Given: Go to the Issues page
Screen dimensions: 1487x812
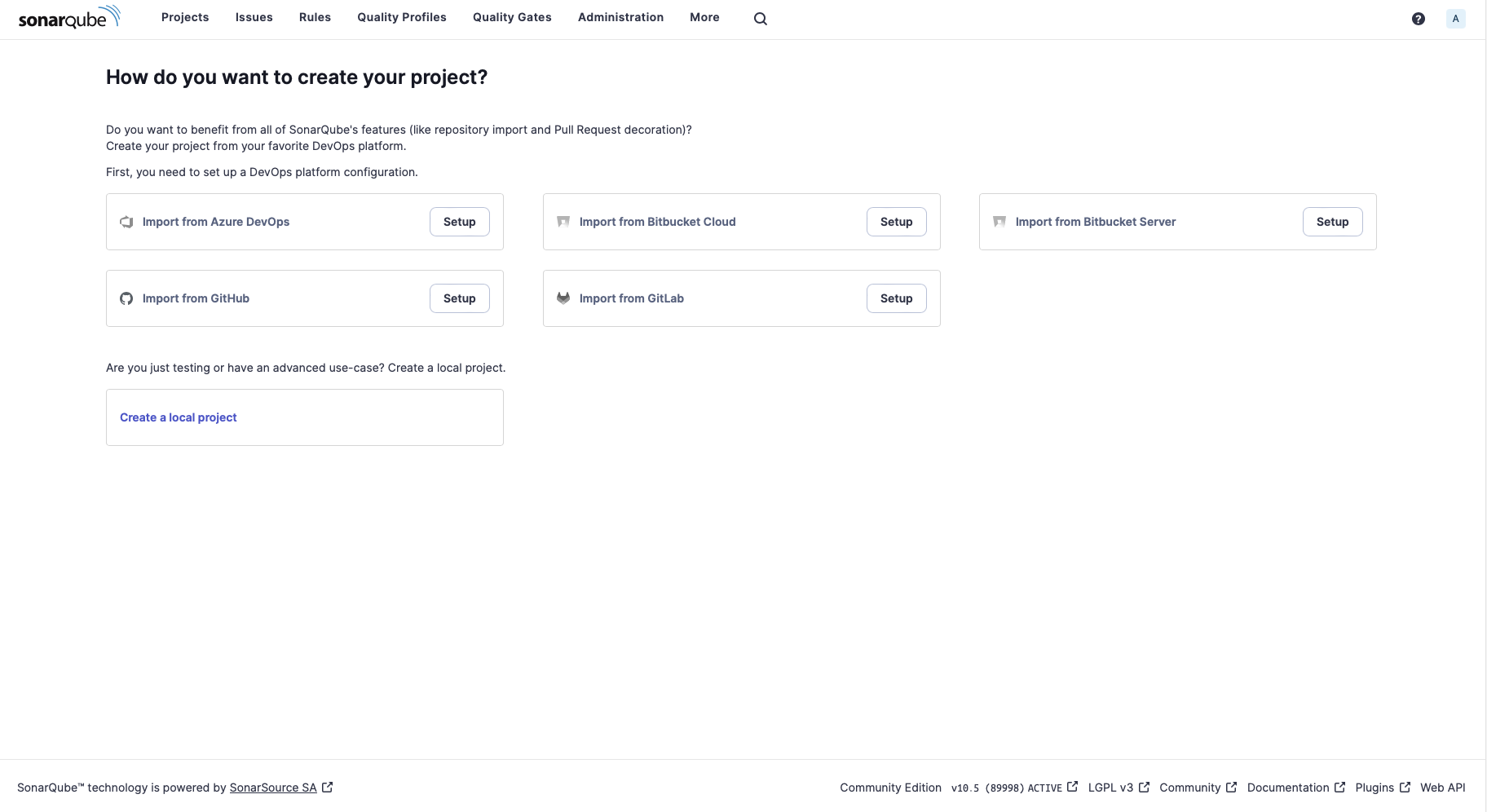Looking at the screenshot, I should tap(254, 17).
